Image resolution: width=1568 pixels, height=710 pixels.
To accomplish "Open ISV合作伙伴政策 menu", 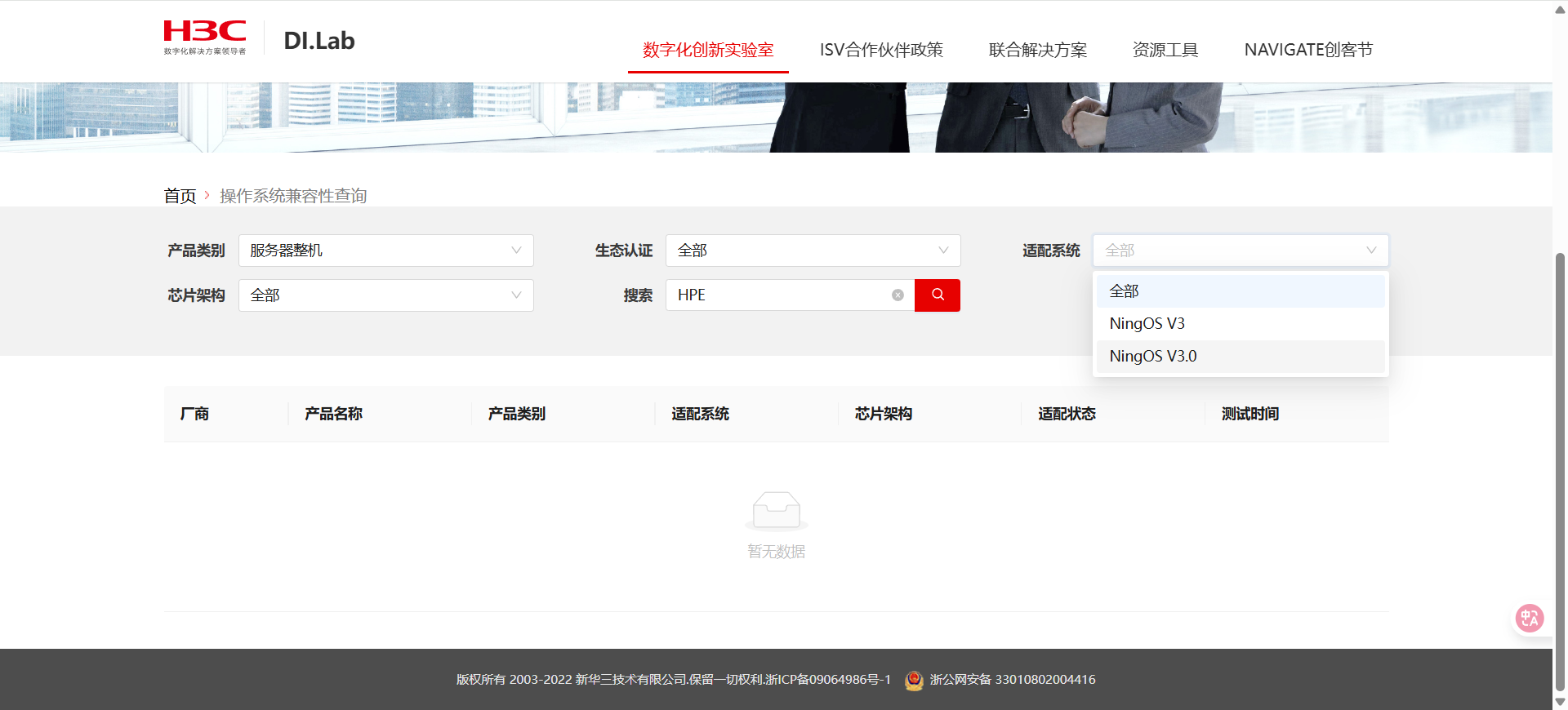I will [x=881, y=50].
